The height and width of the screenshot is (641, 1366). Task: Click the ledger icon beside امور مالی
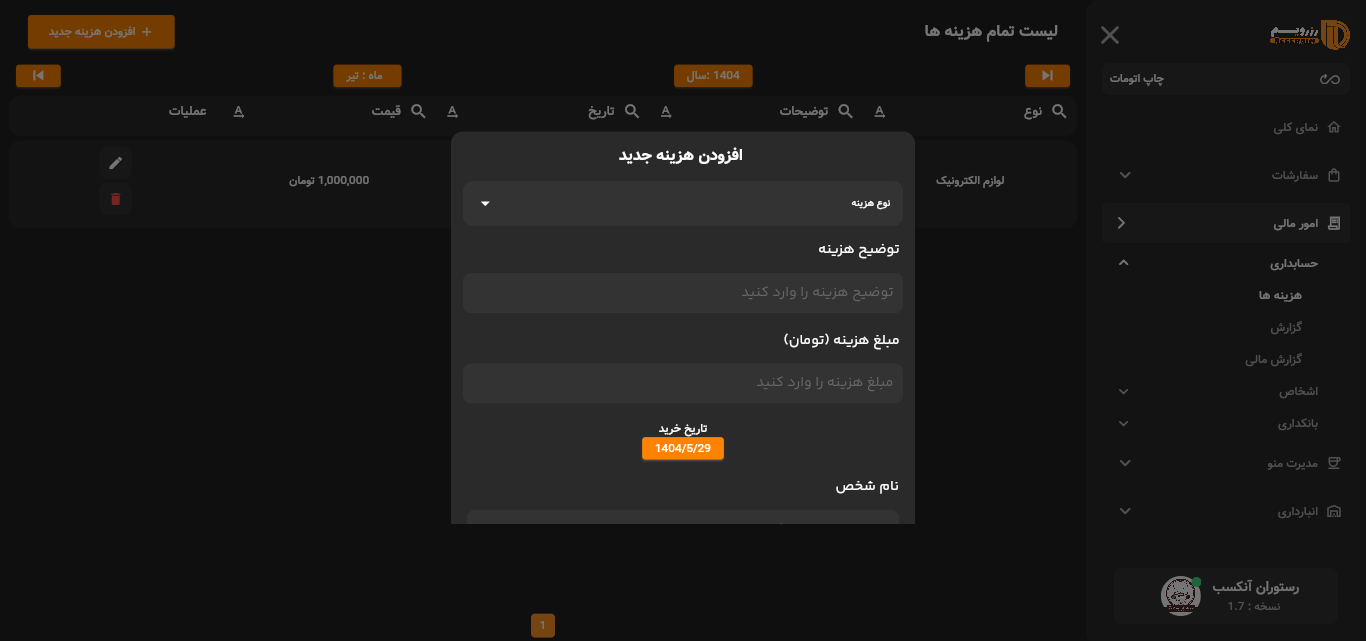(1333, 223)
